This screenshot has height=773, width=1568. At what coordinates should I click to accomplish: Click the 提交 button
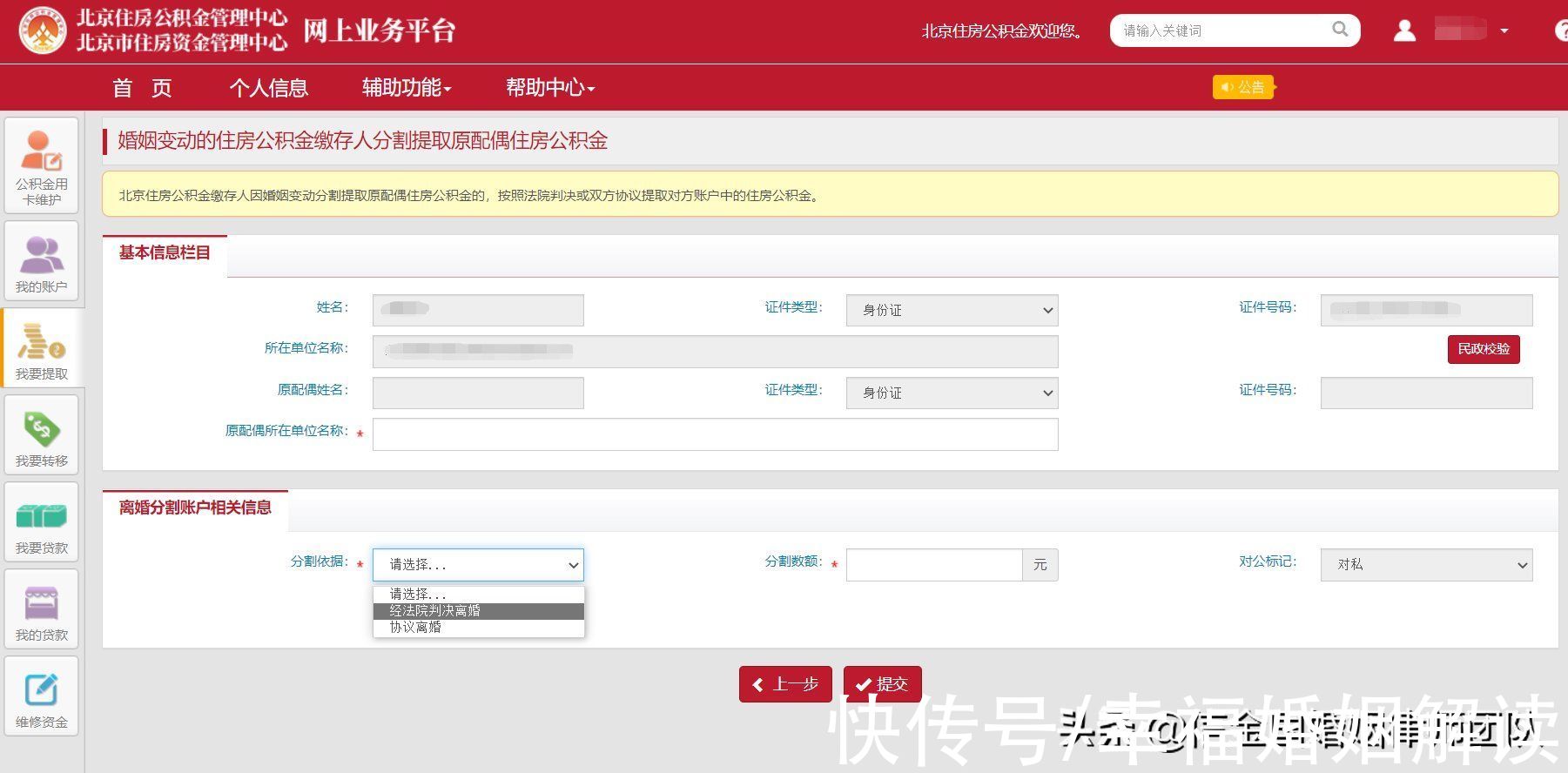[882, 684]
